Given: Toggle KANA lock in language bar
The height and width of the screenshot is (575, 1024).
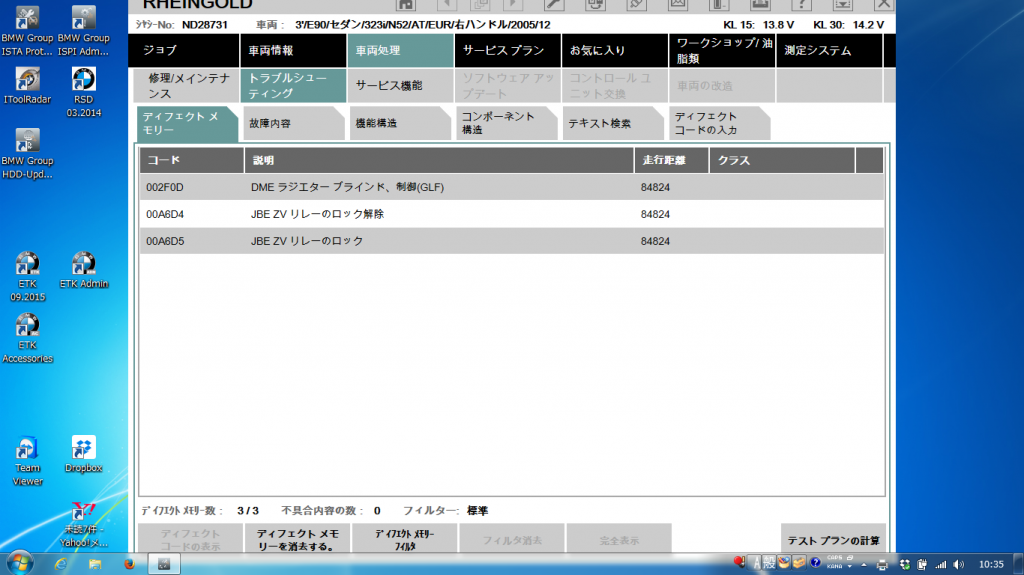Looking at the screenshot, I should tap(834, 566).
